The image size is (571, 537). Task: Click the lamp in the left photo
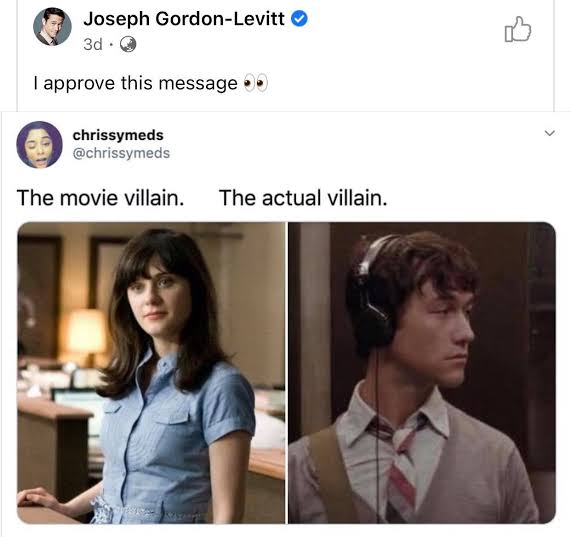(x=86, y=333)
